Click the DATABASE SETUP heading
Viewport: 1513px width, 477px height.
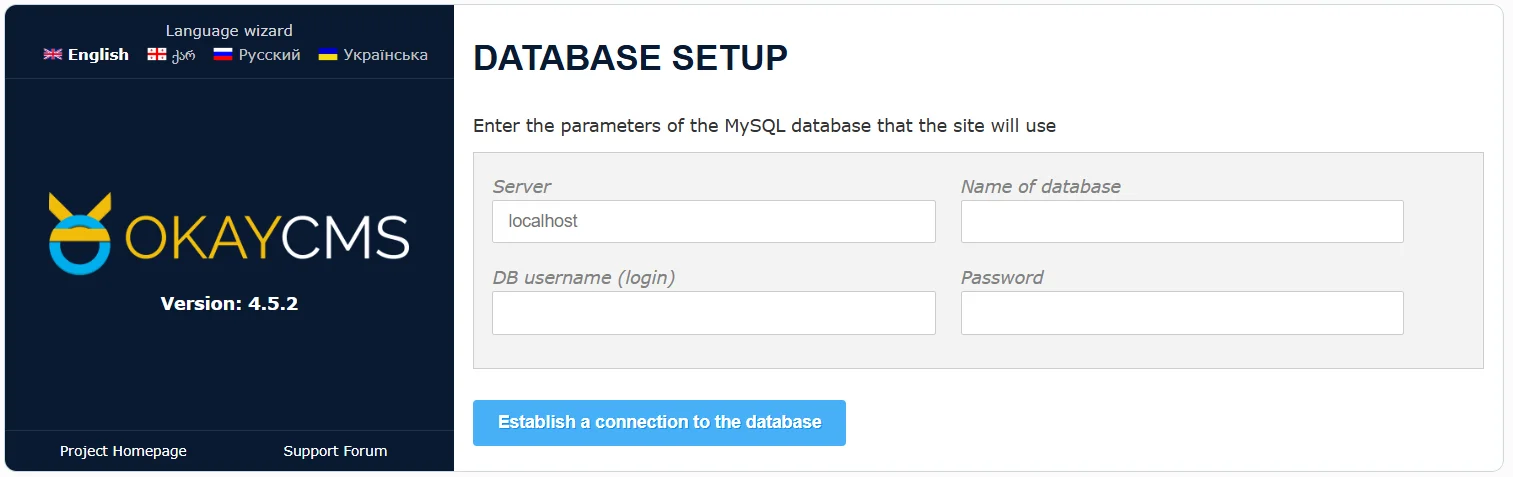pyautogui.click(x=630, y=58)
